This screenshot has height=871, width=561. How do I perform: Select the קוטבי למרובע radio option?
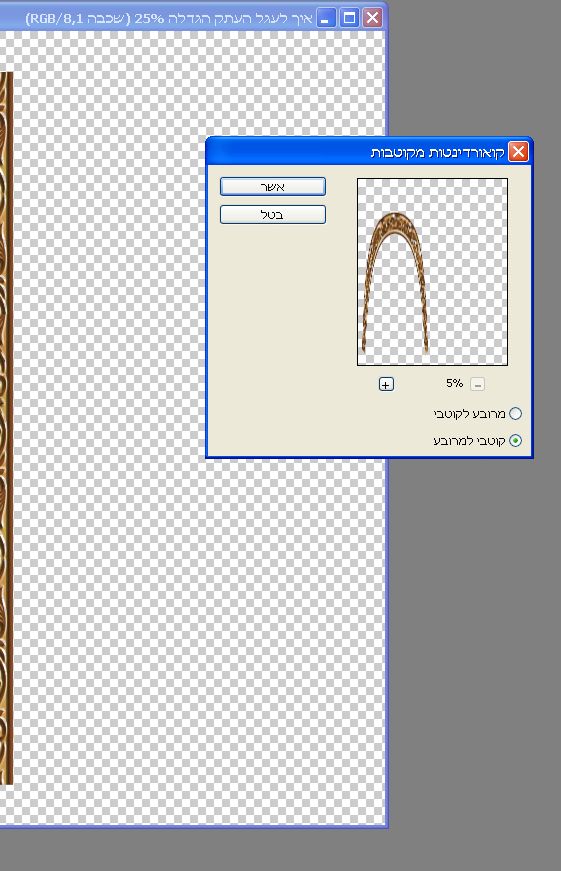[x=515, y=440]
